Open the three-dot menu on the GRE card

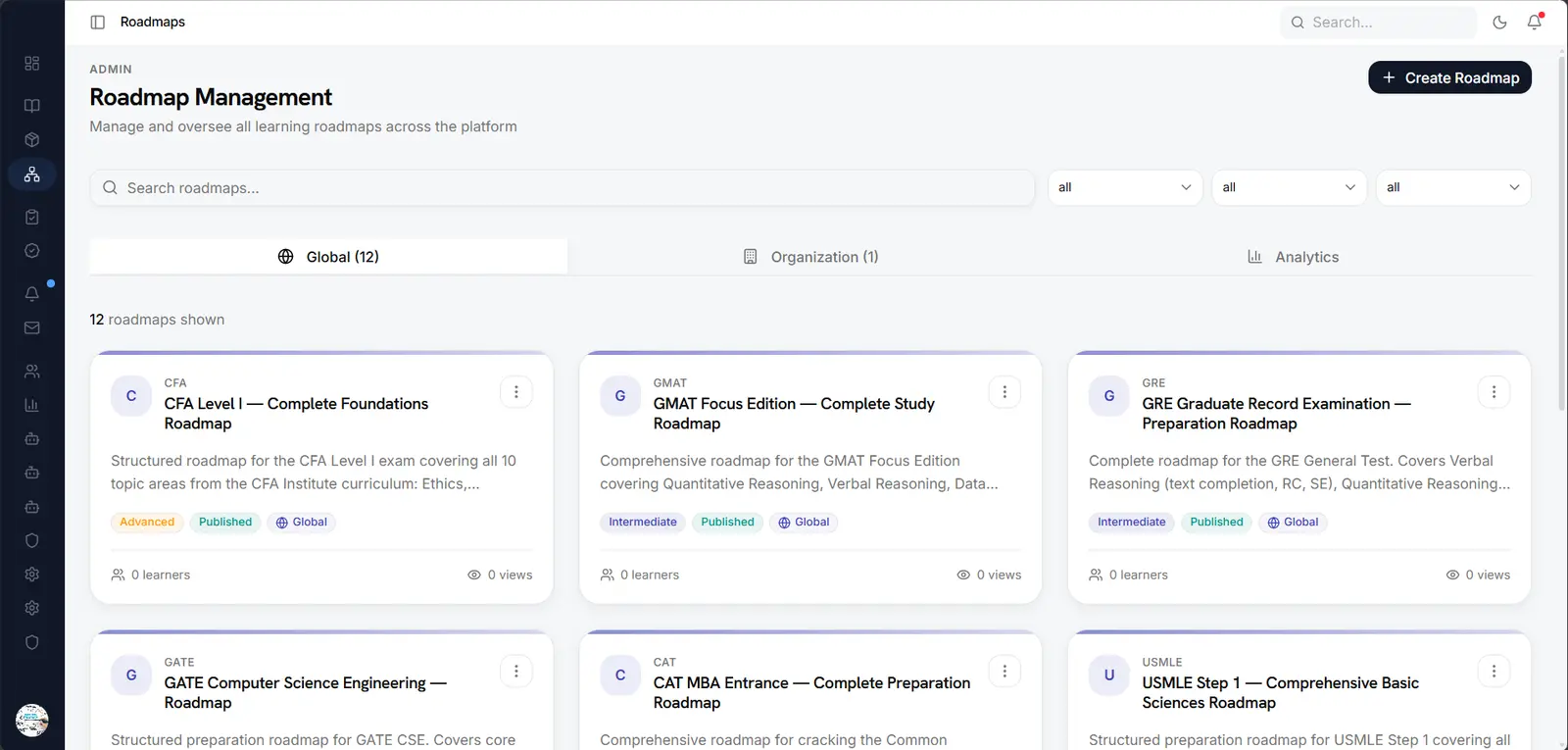point(1494,392)
